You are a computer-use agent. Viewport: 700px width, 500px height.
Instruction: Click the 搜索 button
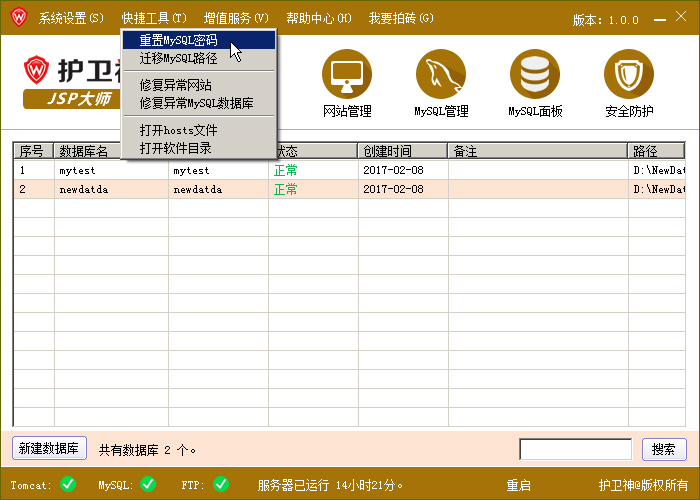[664, 449]
